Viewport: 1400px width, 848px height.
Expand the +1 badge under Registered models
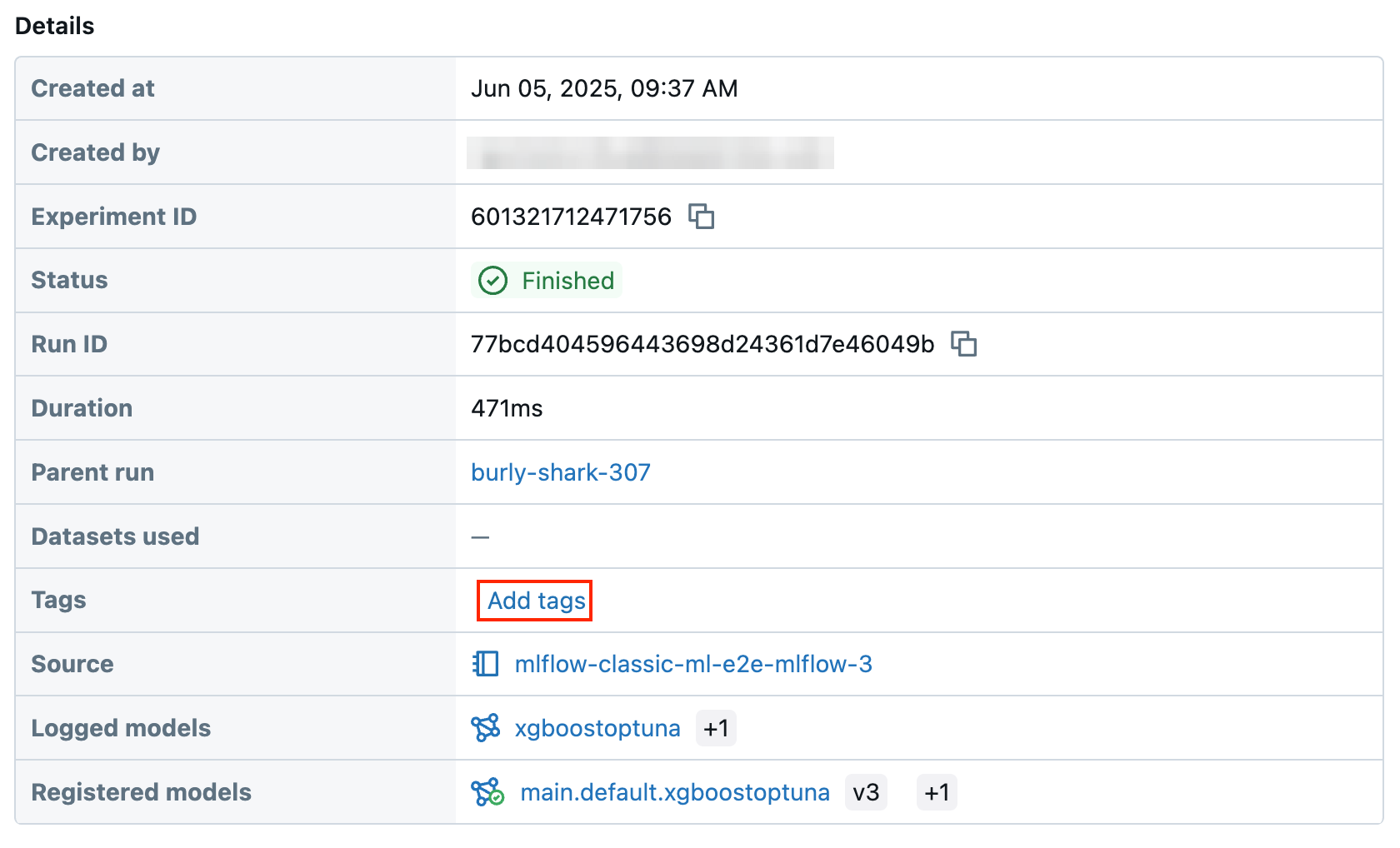point(937,792)
